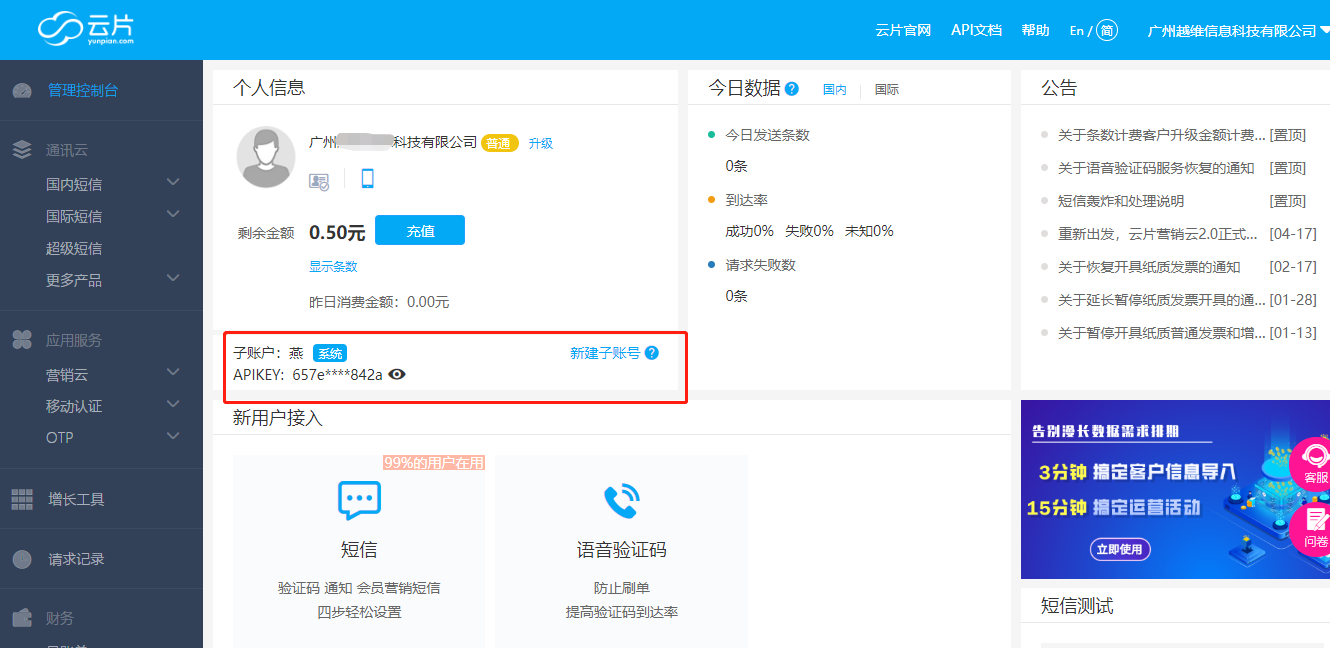Click the 财务 finance icon

(x=22, y=618)
